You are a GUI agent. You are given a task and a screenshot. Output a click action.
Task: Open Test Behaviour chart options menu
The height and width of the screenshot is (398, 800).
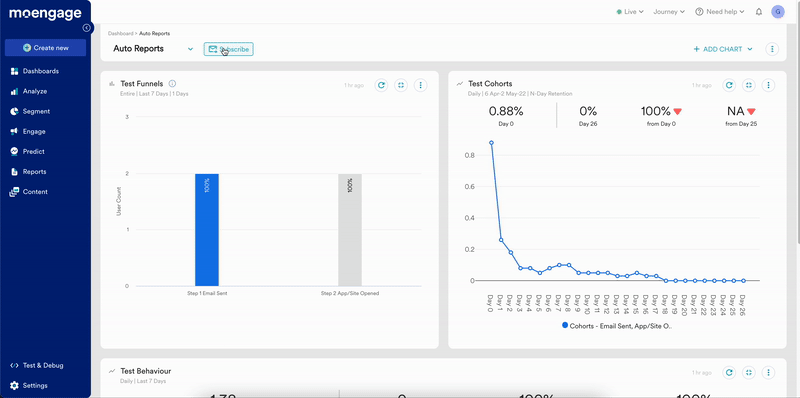[x=768, y=373]
